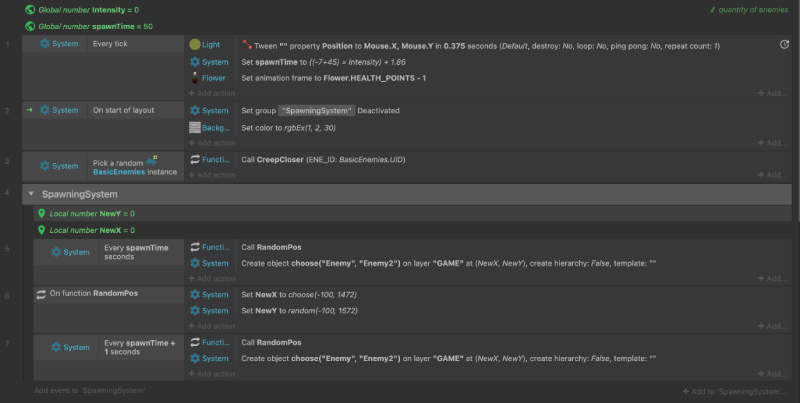Click the Functions icon next to Call CreepCloser
This screenshot has width=800, height=403.
(x=195, y=159)
